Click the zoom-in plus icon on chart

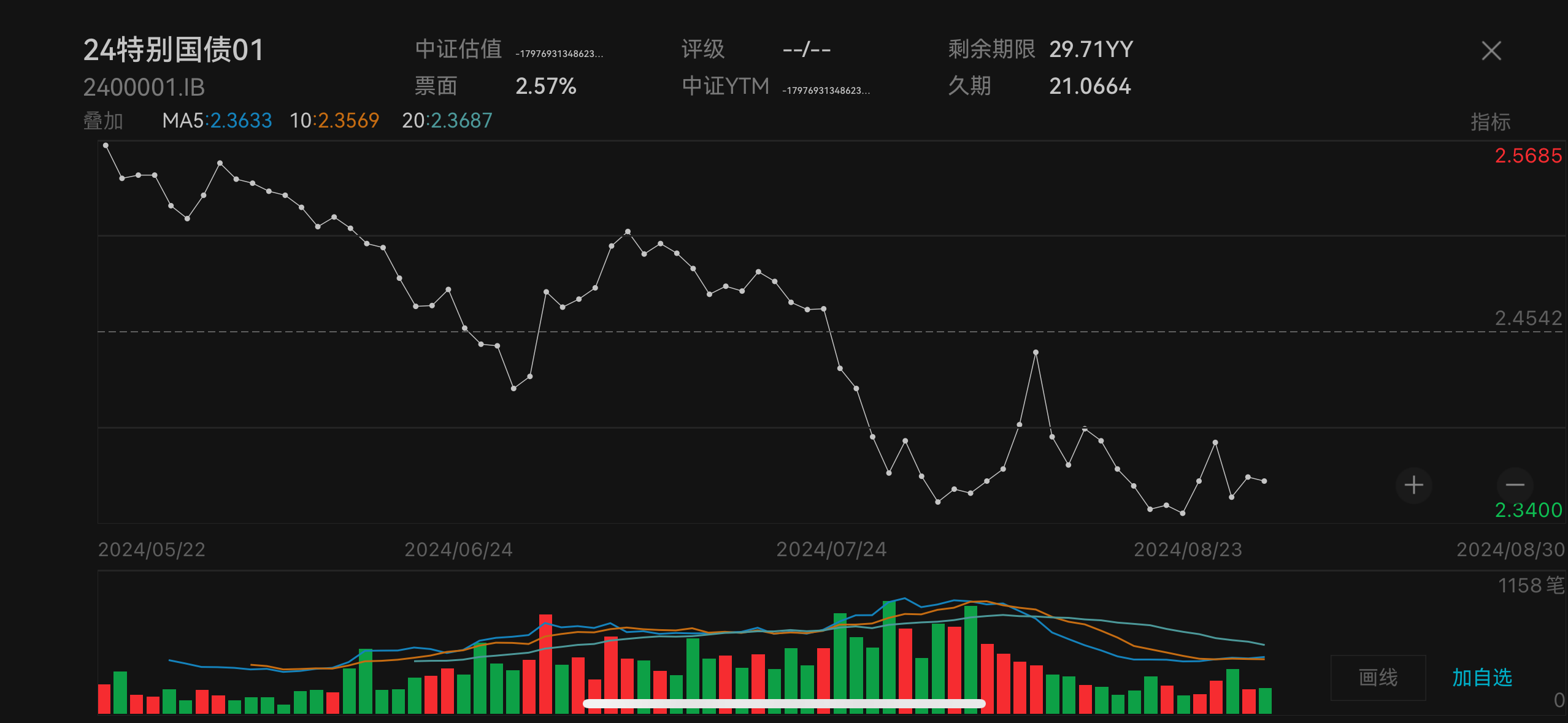tap(1413, 485)
